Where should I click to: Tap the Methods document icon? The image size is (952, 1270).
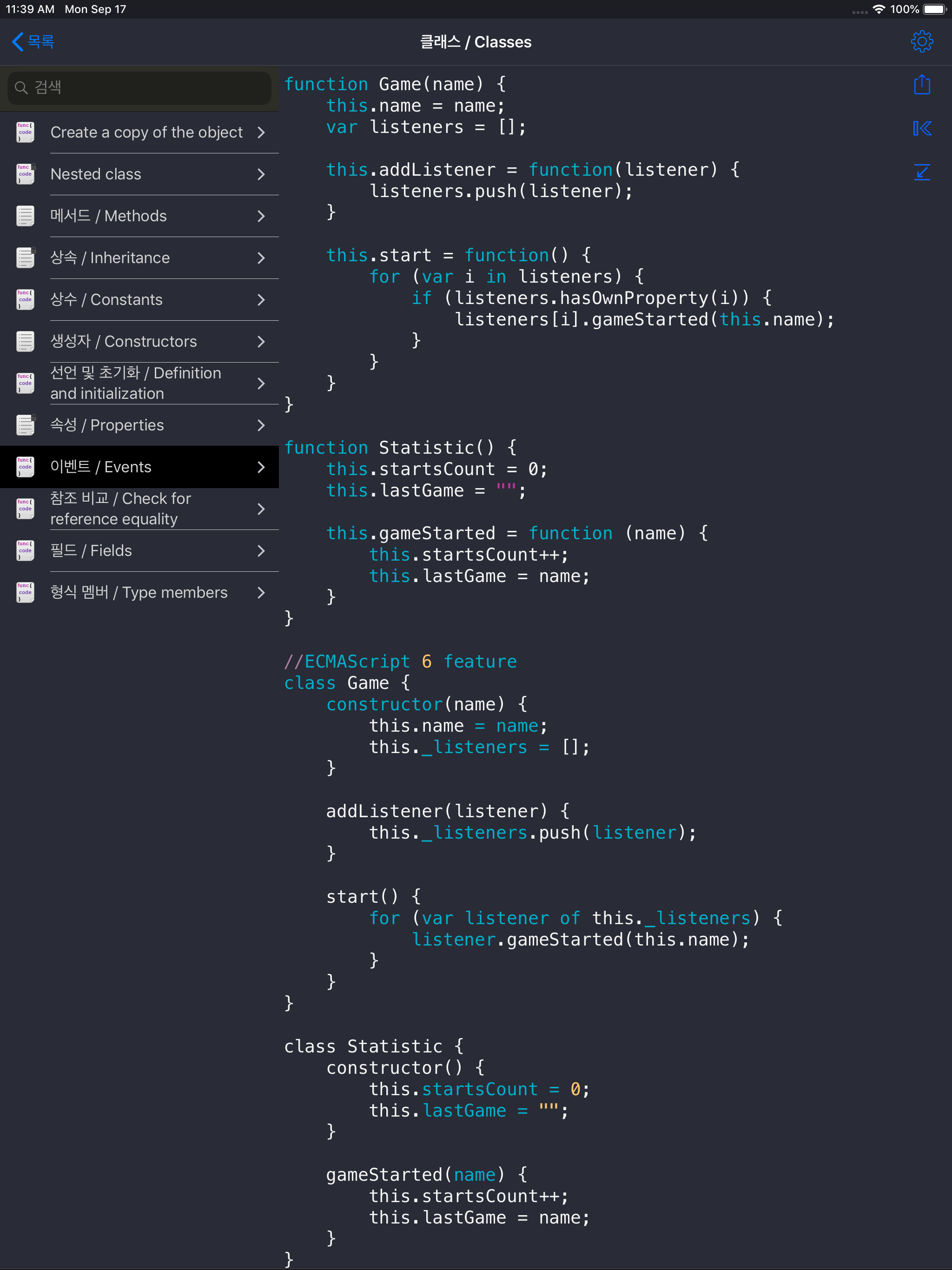point(25,216)
